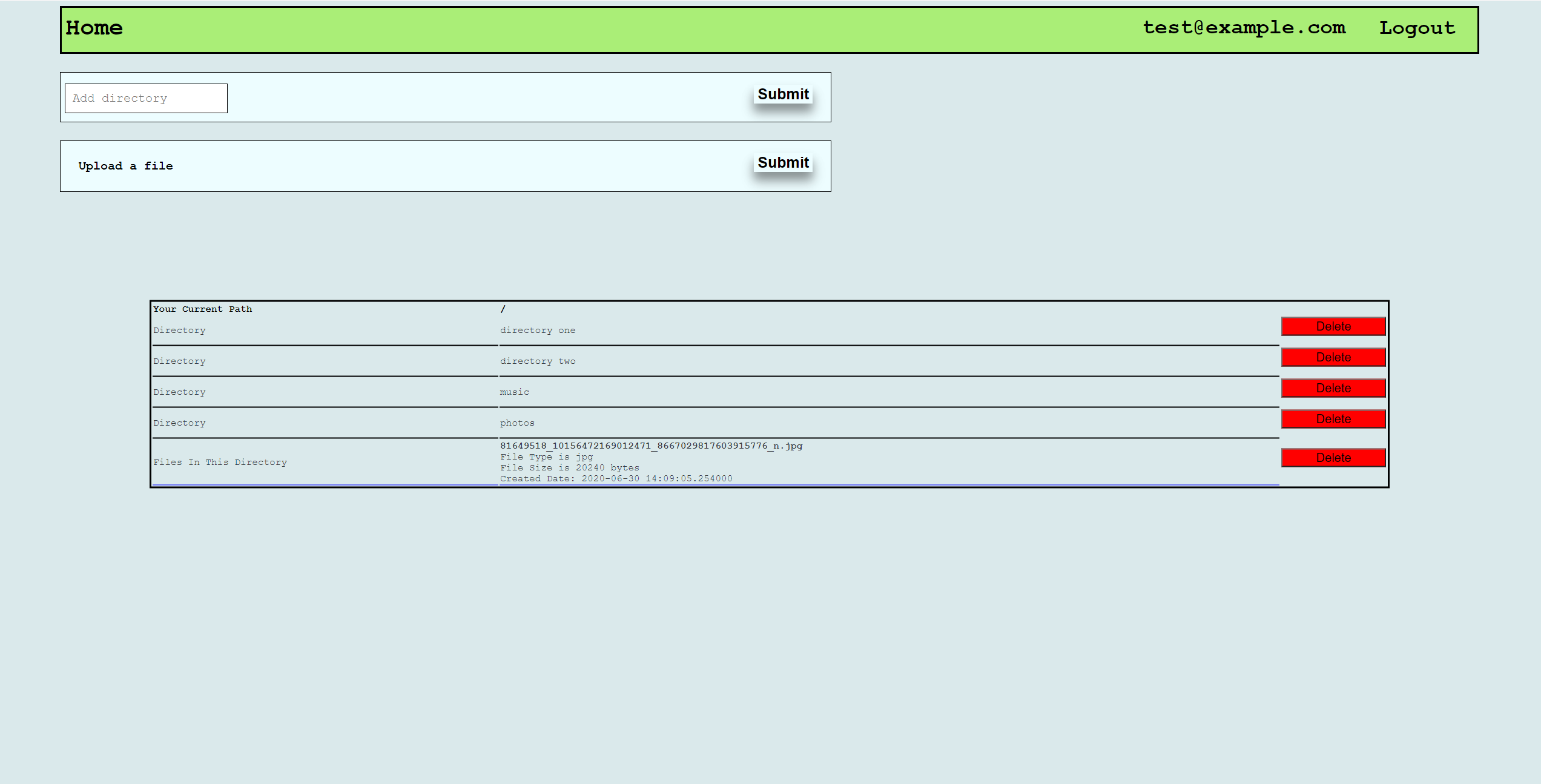
Task: Open the music directory
Action: coord(514,392)
